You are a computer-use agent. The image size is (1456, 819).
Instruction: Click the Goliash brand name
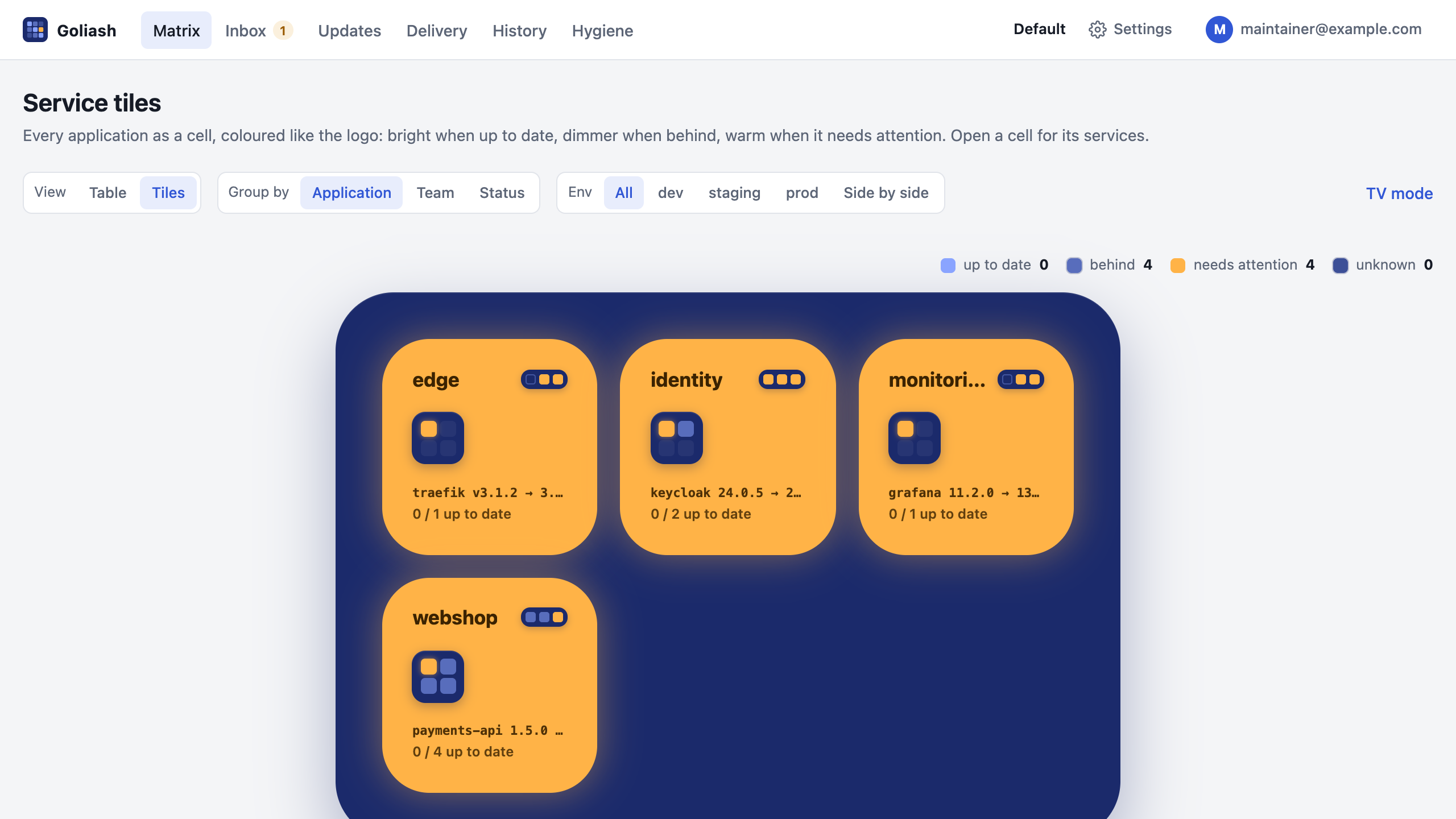coord(86,31)
